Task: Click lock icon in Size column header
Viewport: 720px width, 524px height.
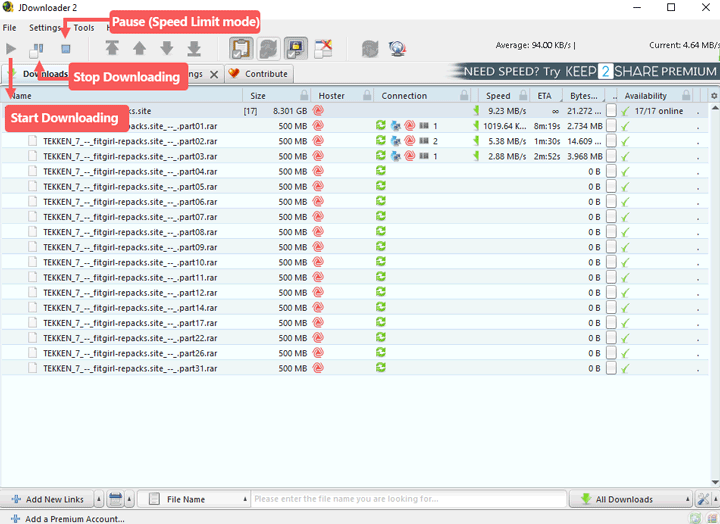Action: tap(304, 95)
